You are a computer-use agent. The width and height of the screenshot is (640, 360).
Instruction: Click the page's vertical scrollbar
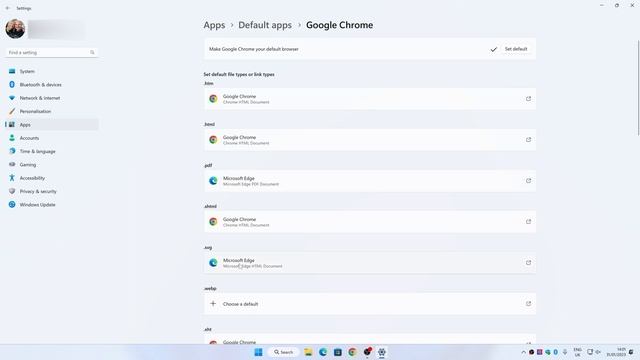(638, 88)
